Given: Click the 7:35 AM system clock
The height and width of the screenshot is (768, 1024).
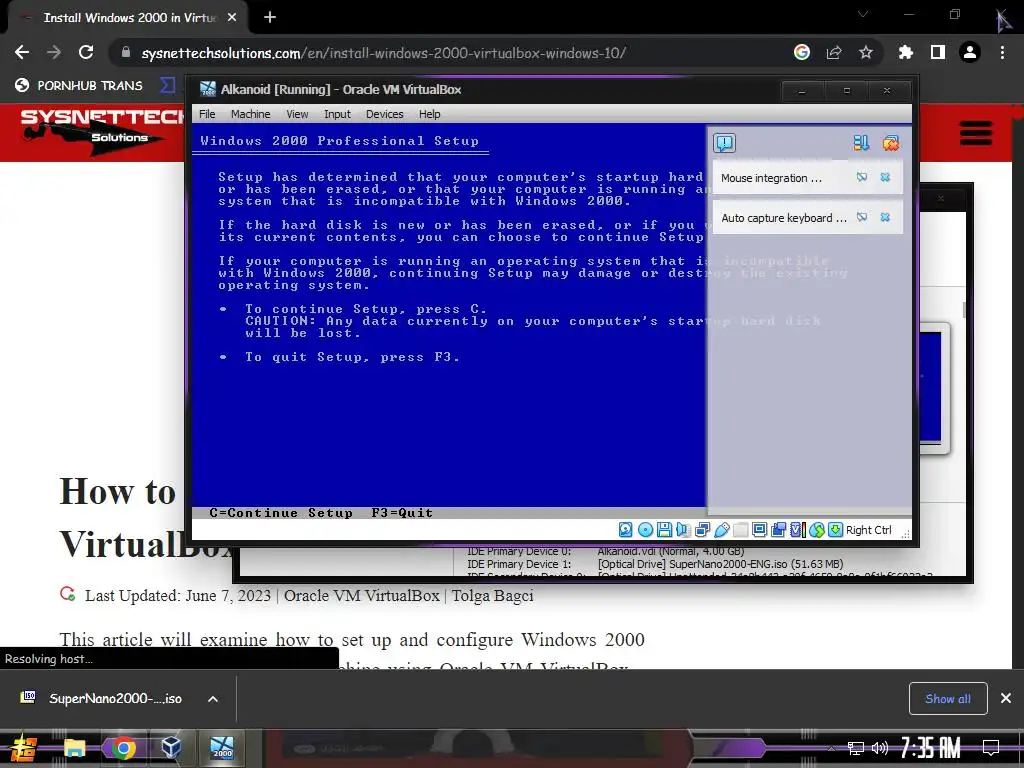Looking at the screenshot, I should point(930,747).
